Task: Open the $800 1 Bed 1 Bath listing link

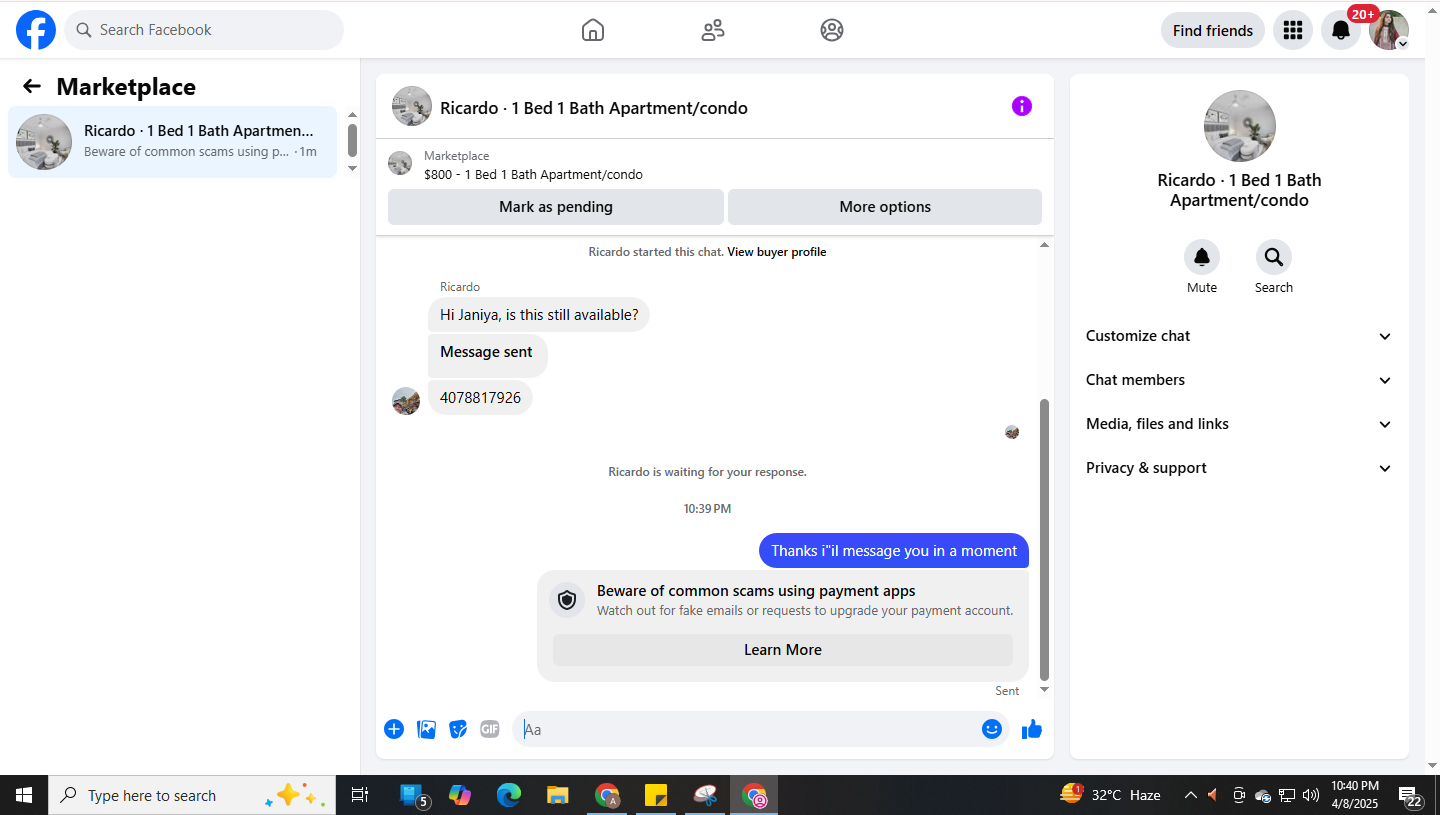Action: click(x=533, y=174)
